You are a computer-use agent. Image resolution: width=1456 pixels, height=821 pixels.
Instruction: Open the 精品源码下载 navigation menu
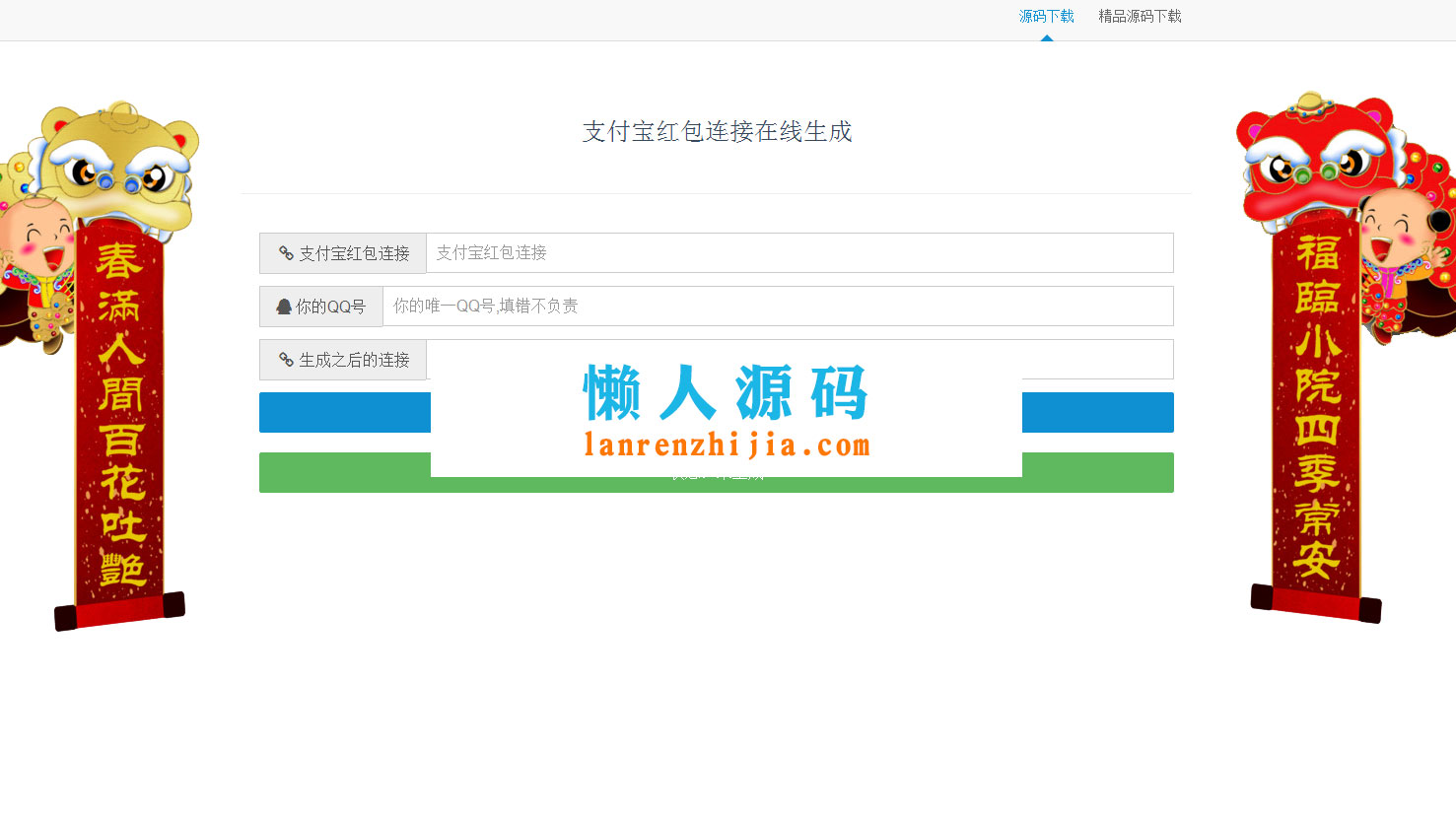(x=1139, y=16)
